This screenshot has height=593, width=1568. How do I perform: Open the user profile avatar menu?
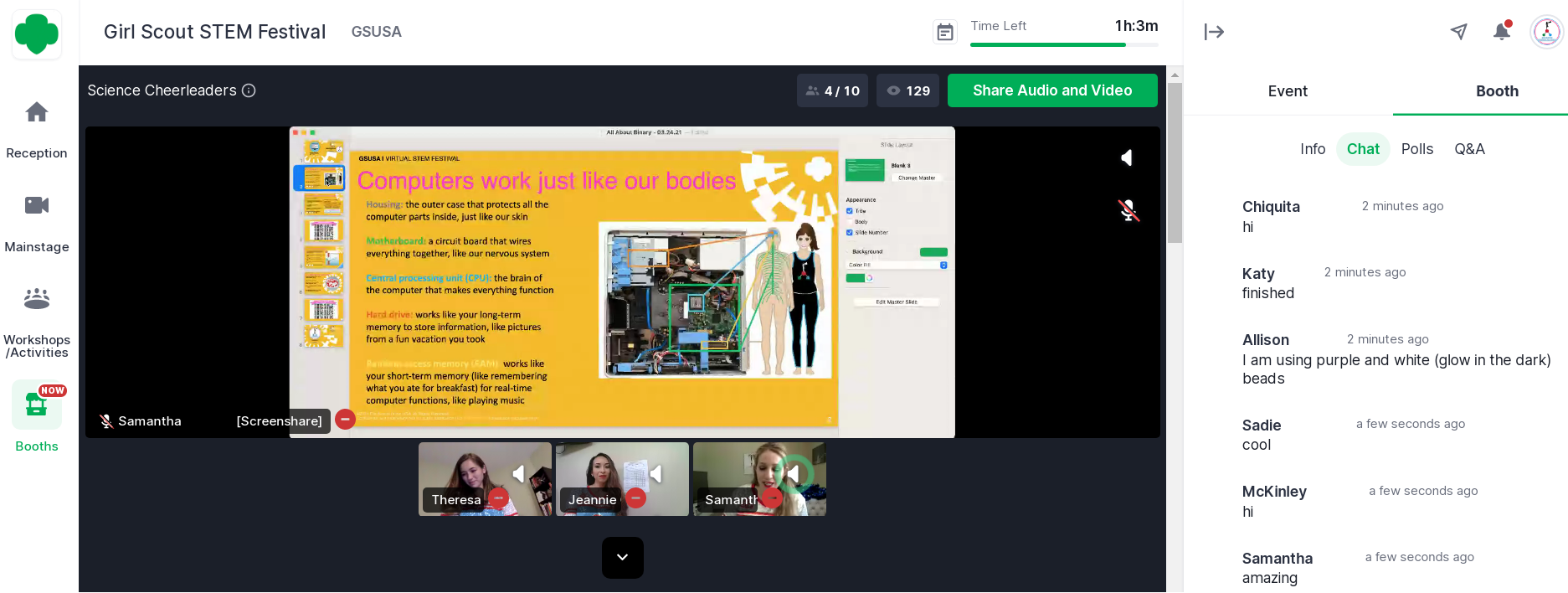tap(1546, 32)
